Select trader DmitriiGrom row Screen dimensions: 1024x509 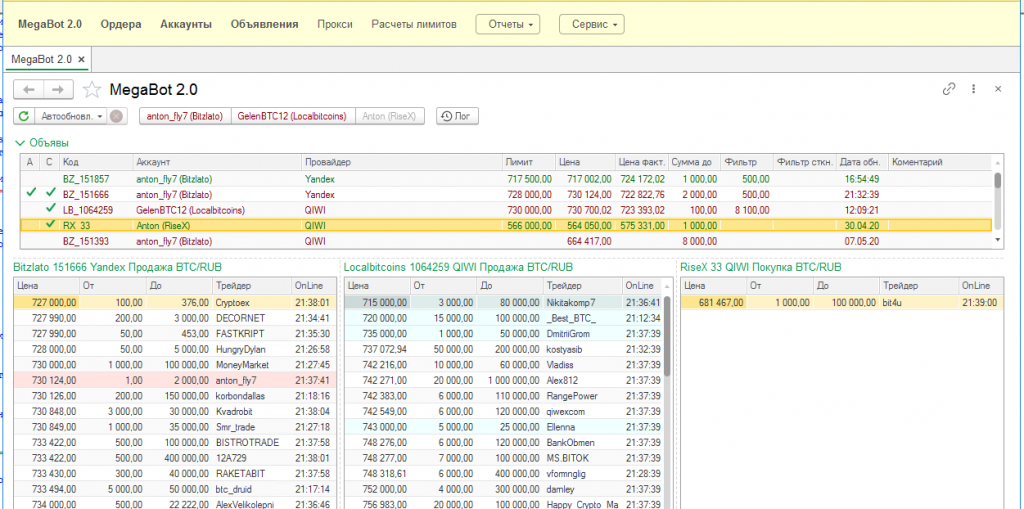pos(504,333)
